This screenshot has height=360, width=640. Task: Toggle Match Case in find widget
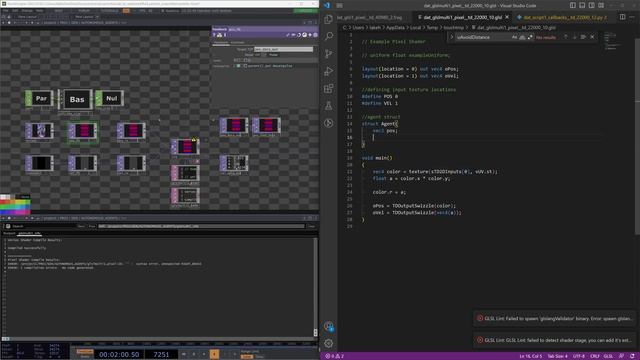tap(514, 37)
